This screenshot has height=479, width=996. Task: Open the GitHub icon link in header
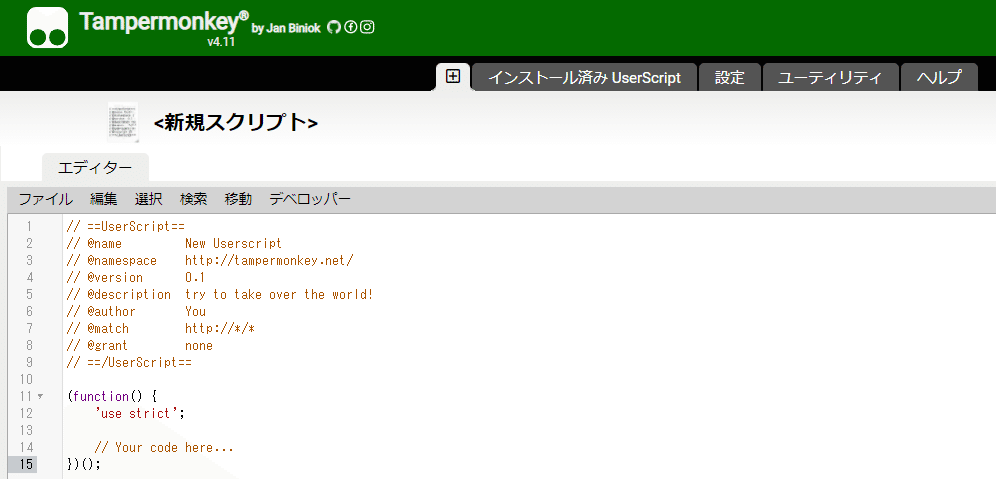coord(334,27)
